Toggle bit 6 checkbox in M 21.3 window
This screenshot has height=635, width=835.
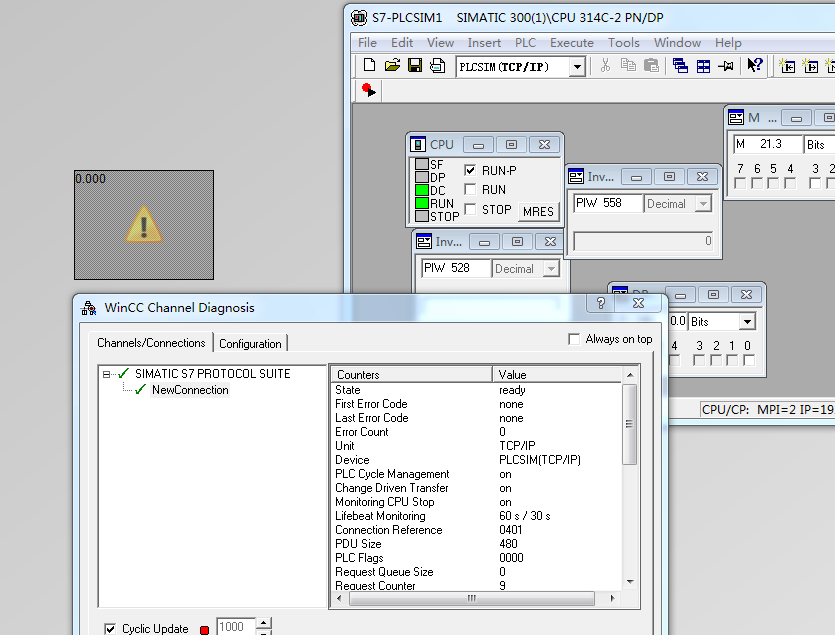(x=757, y=183)
